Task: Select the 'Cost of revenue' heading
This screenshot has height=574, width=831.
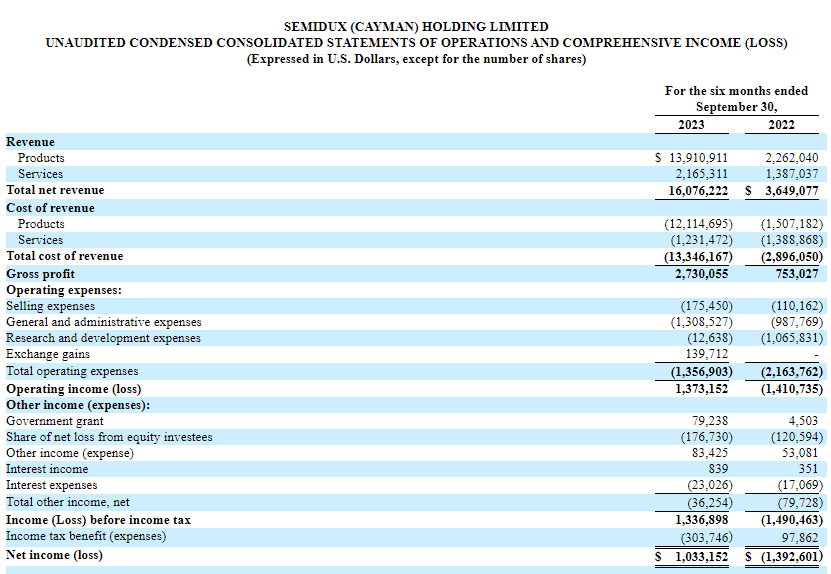Action: 50,208
